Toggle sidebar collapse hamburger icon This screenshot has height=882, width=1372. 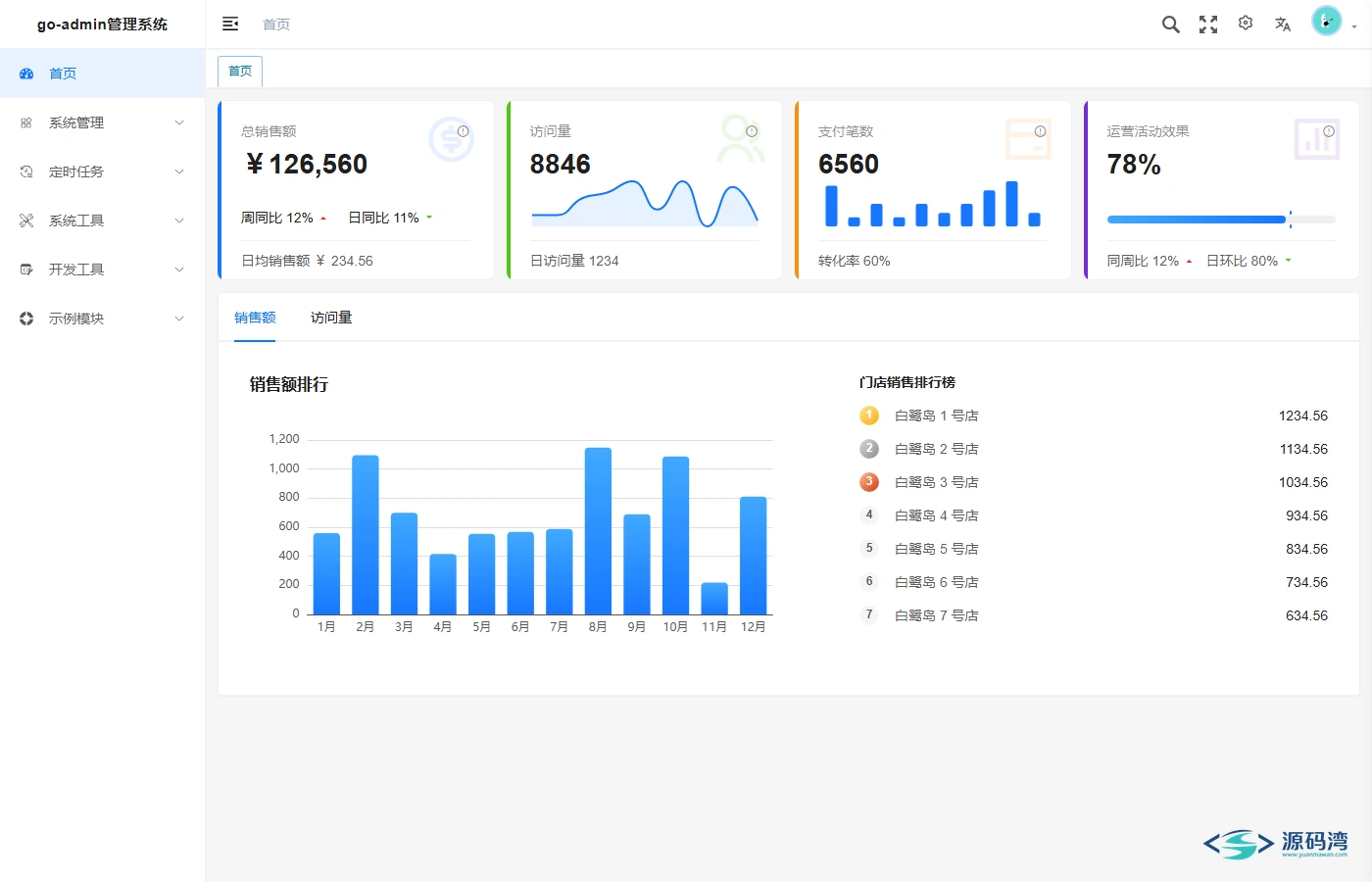point(230,24)
